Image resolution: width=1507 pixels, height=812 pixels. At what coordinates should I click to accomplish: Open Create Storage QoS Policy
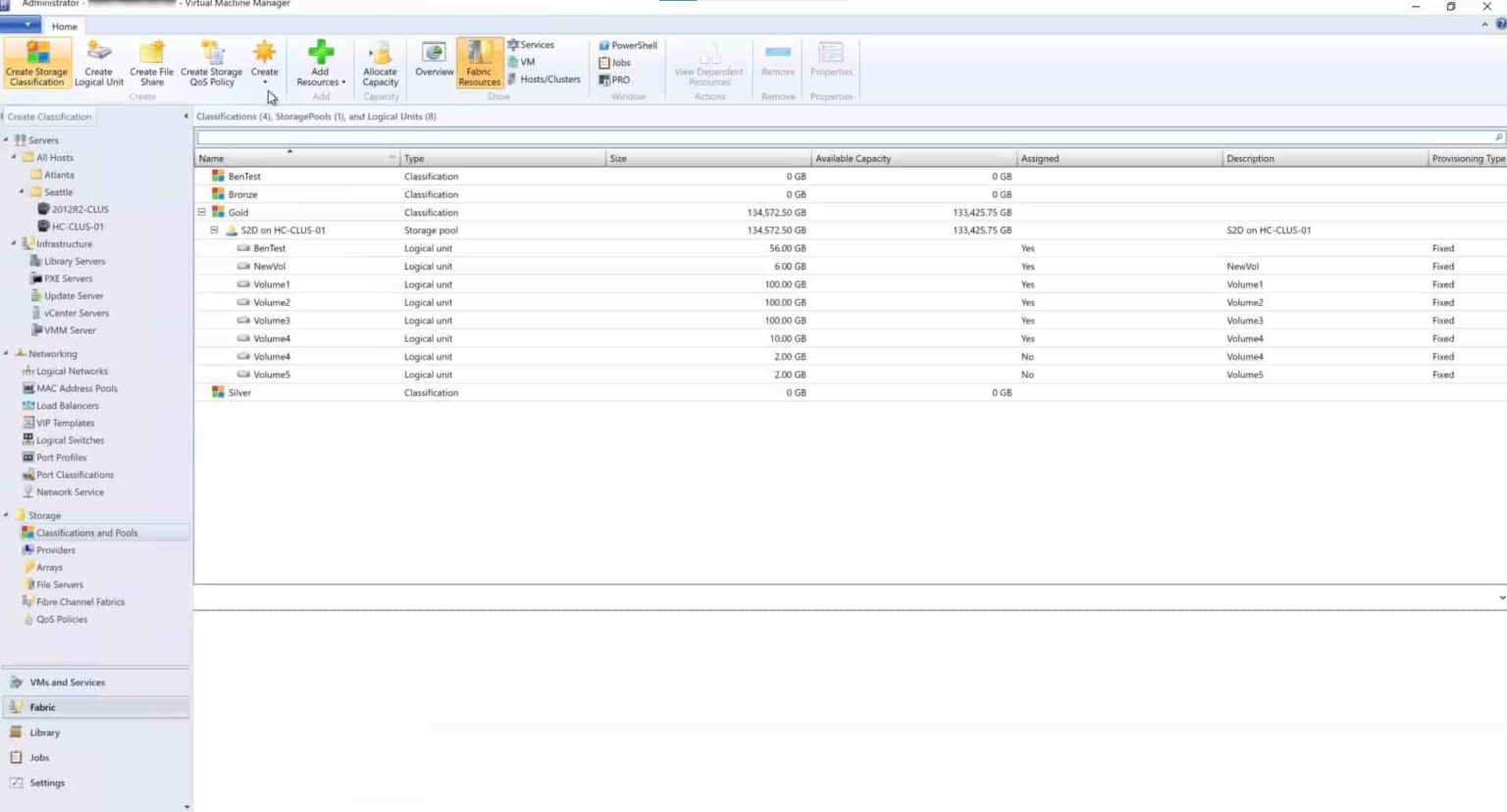[x=211, y=61]
